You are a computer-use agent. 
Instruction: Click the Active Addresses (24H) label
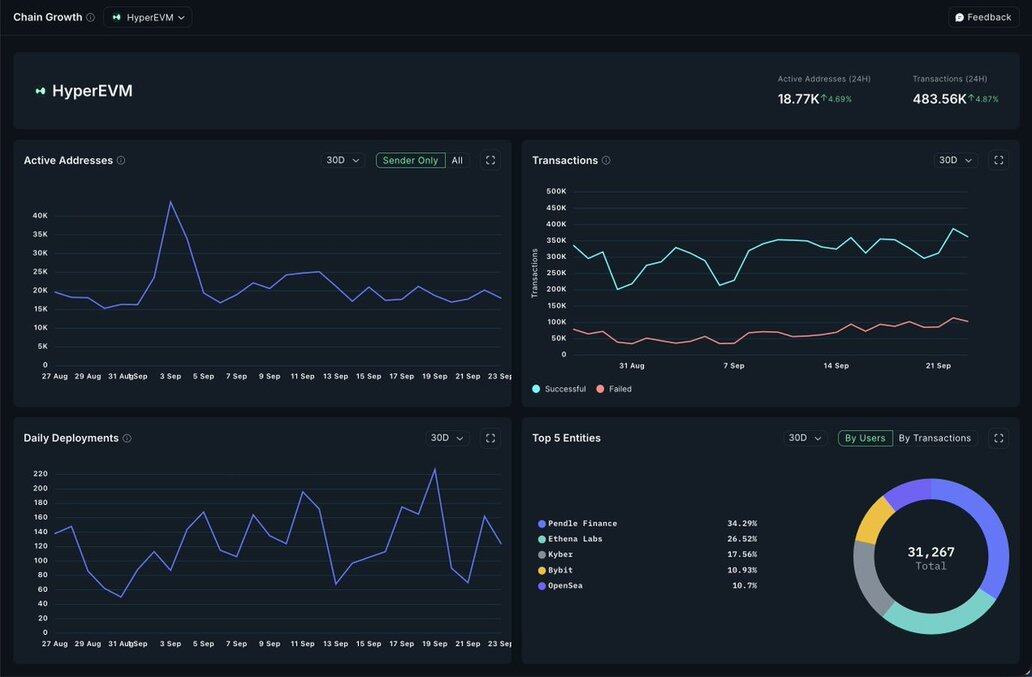(x=824, y=79)
